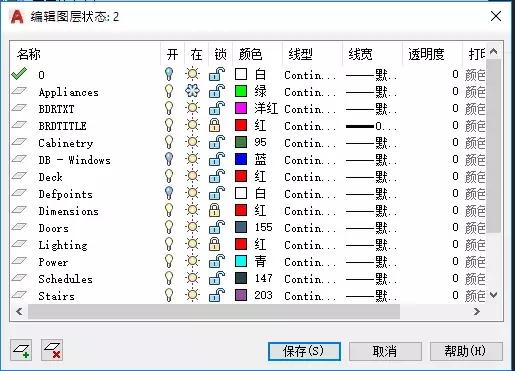The height and width of the screenshot is (371, 515).
Task: Select the Defpoints layer name
Action: 66,194
